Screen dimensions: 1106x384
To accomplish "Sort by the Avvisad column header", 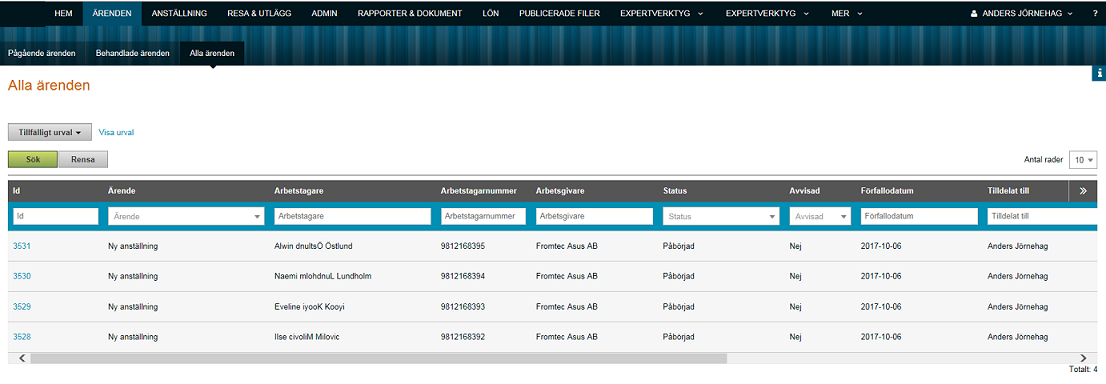I will [805, 191].
